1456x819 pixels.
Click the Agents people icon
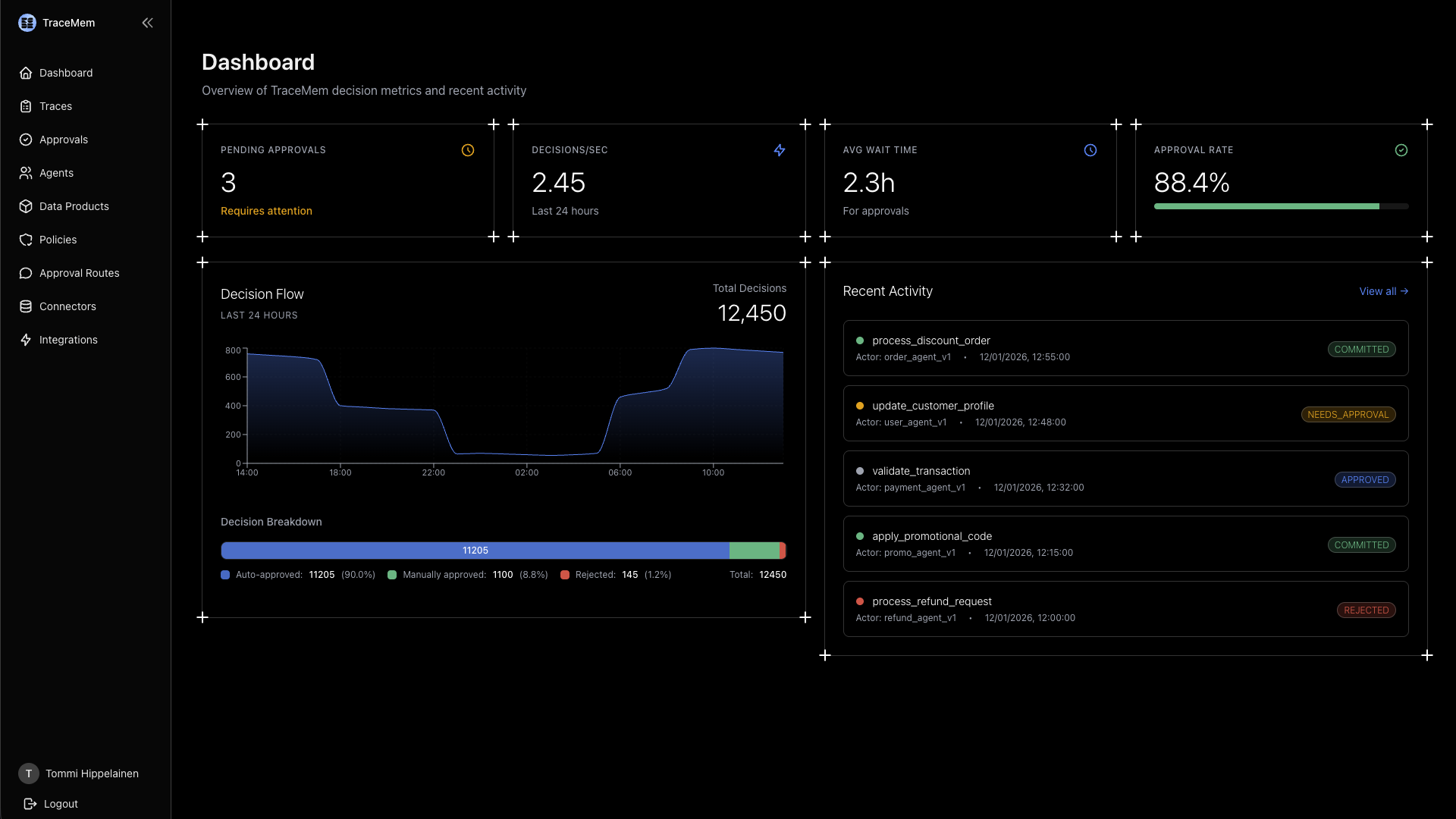tap(26, 173)
